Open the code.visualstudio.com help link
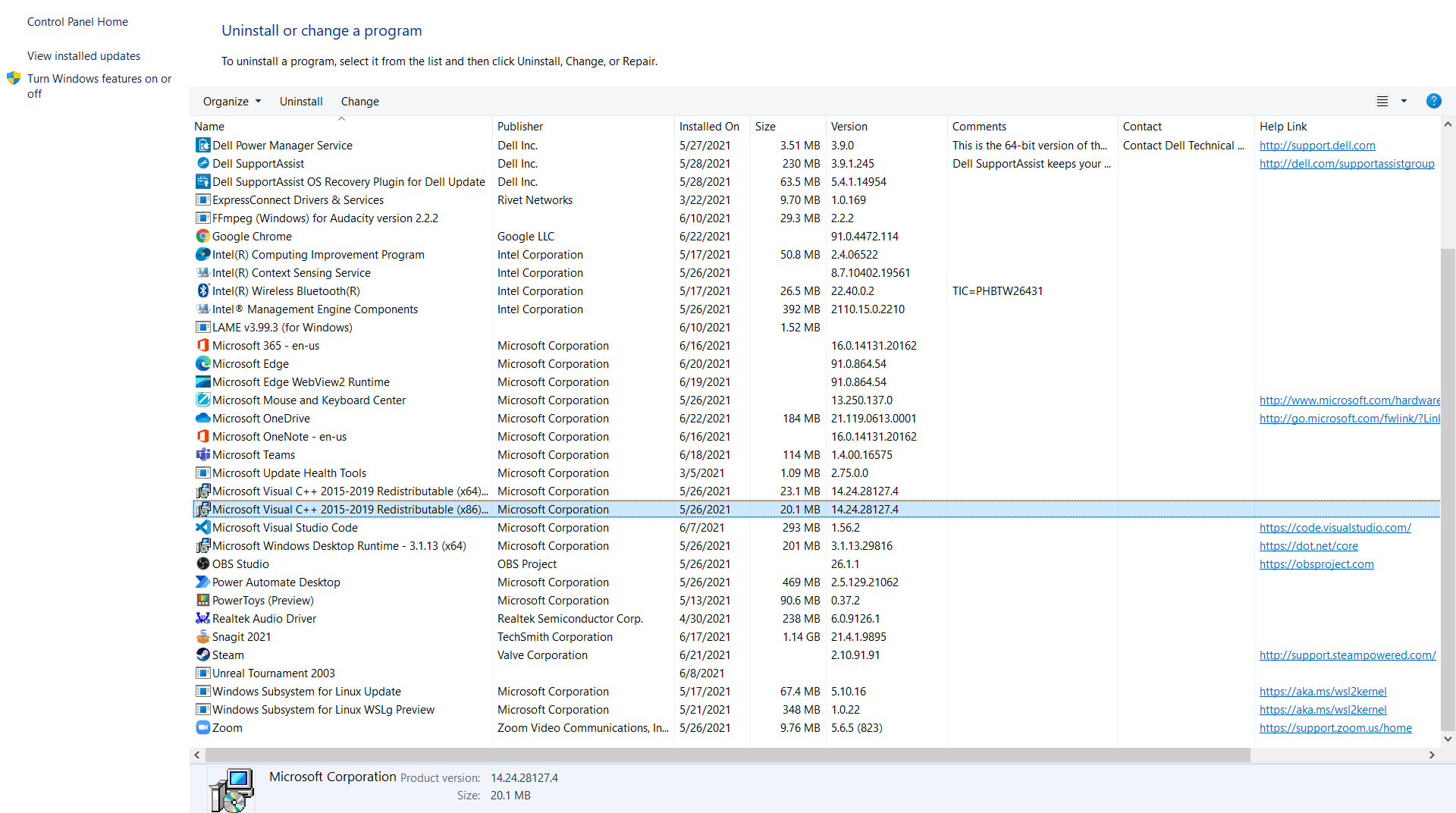Screen dimensions: 1456x813 [x=1335, y=527]
